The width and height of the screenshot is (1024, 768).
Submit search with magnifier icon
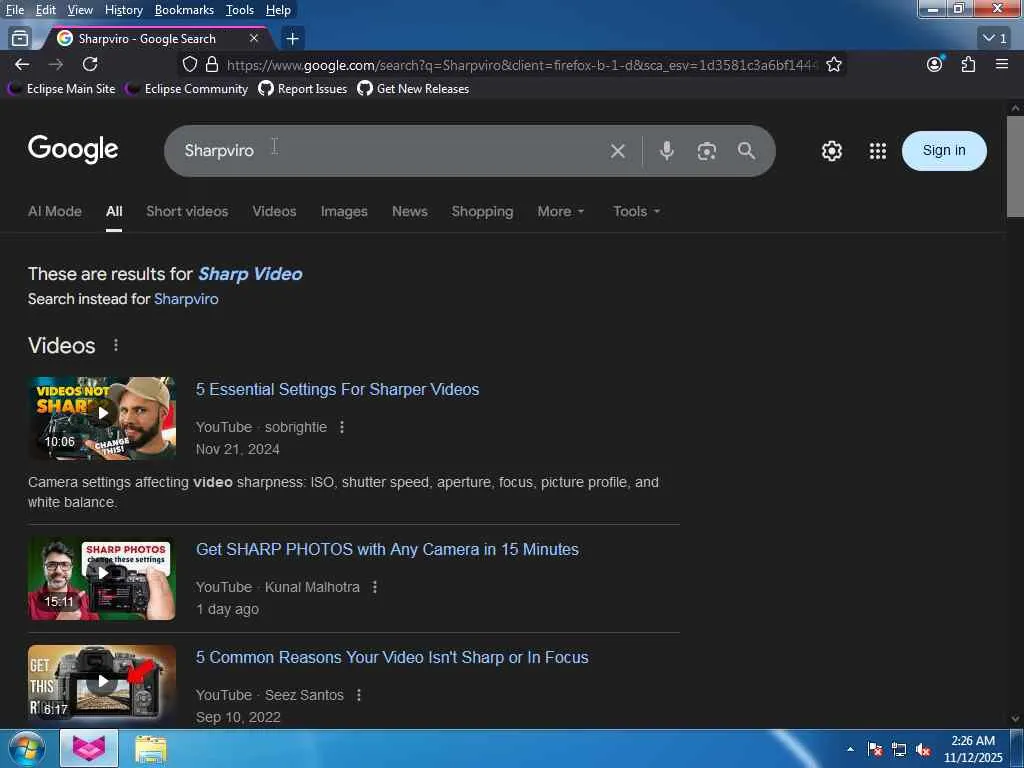pos(746,151)
